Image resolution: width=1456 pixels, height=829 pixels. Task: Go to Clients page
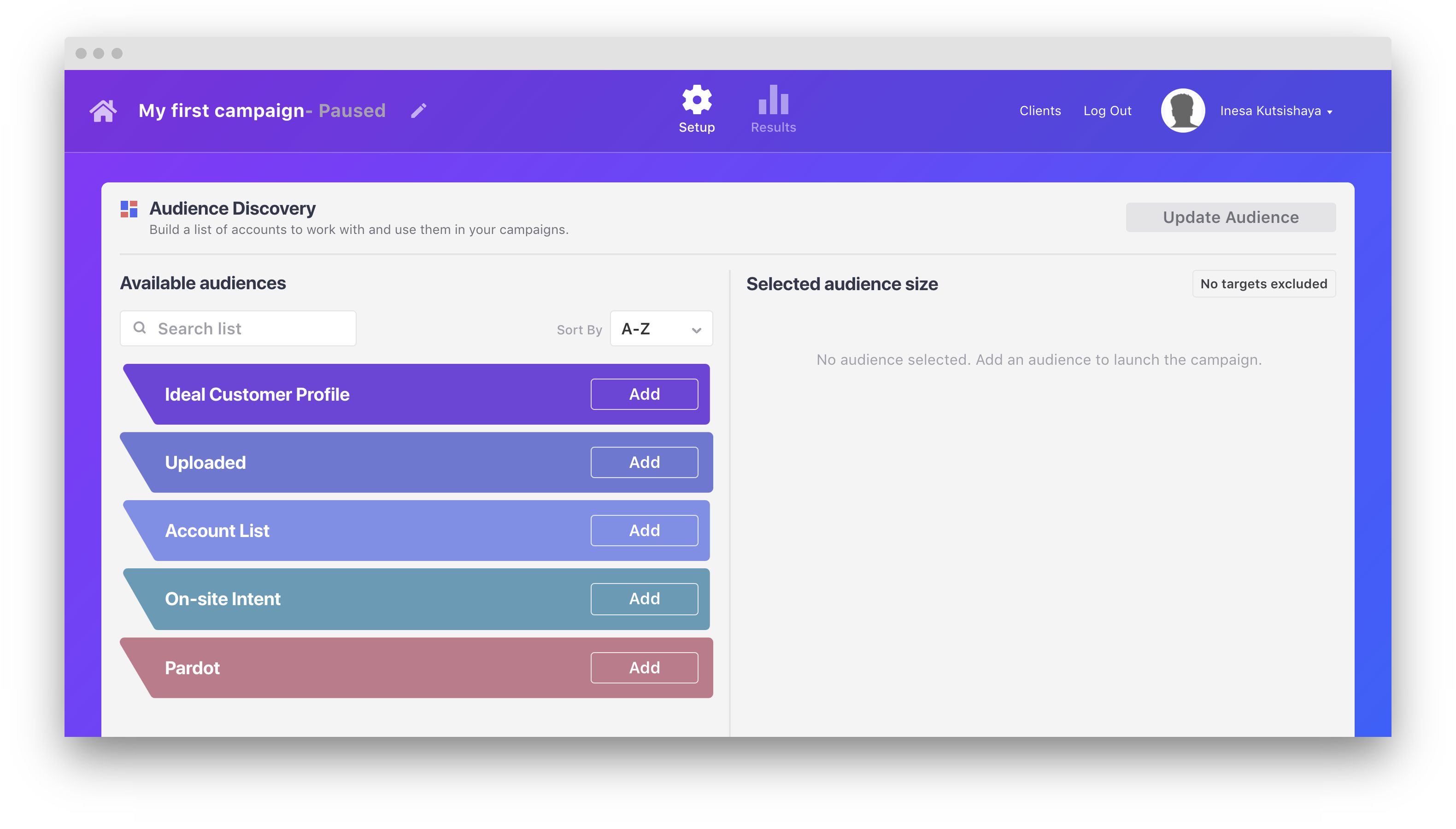tap(1039, 111)
